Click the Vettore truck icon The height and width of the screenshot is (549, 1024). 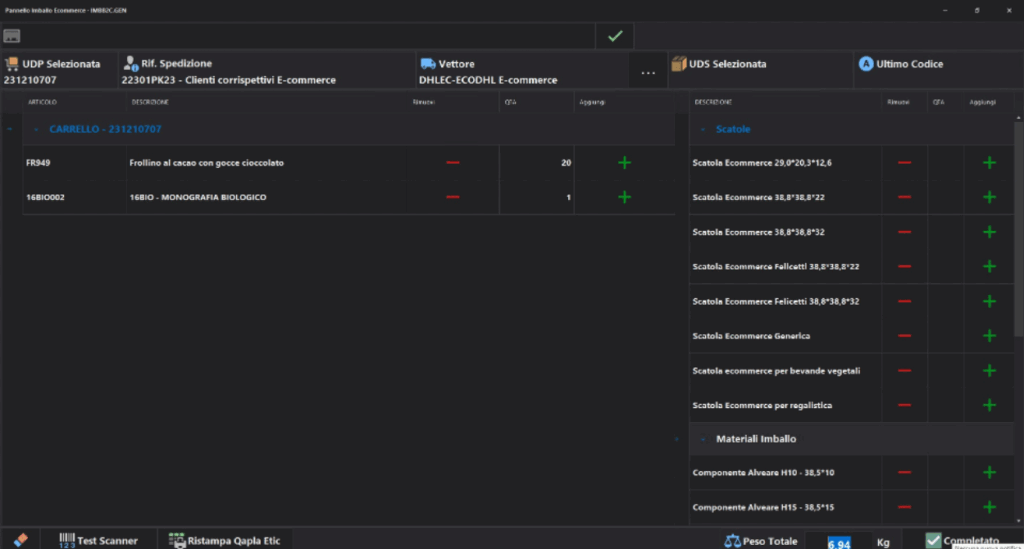[427, 64]
